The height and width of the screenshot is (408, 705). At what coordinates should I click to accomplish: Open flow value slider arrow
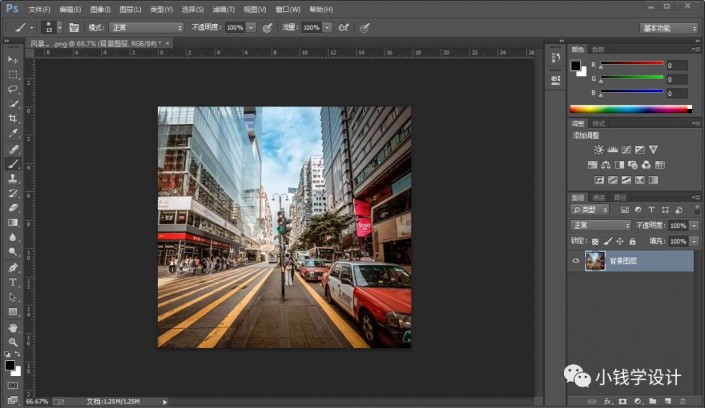click(327, 28)
